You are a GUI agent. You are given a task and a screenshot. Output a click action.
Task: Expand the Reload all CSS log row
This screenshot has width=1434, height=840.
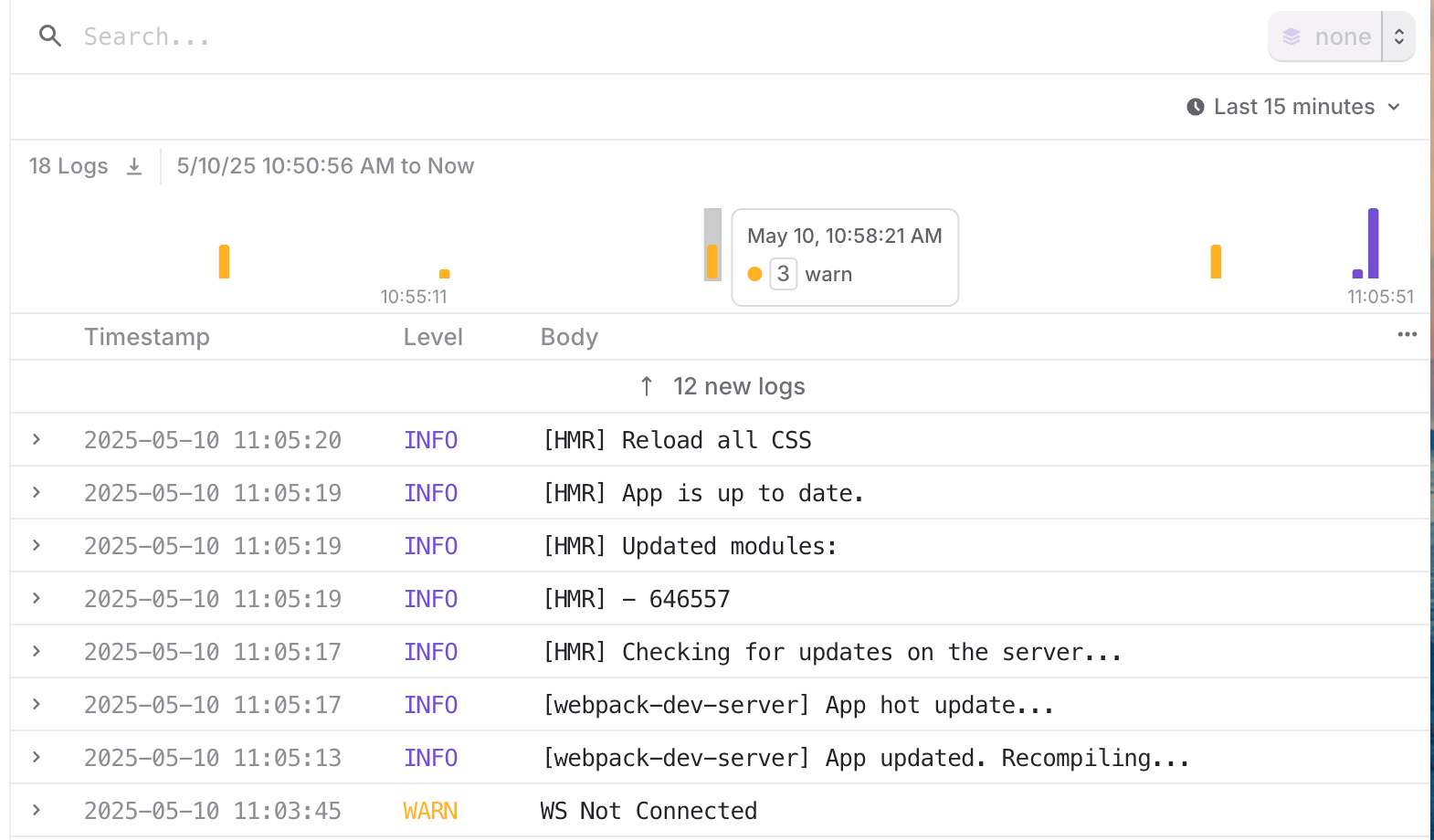37,440
